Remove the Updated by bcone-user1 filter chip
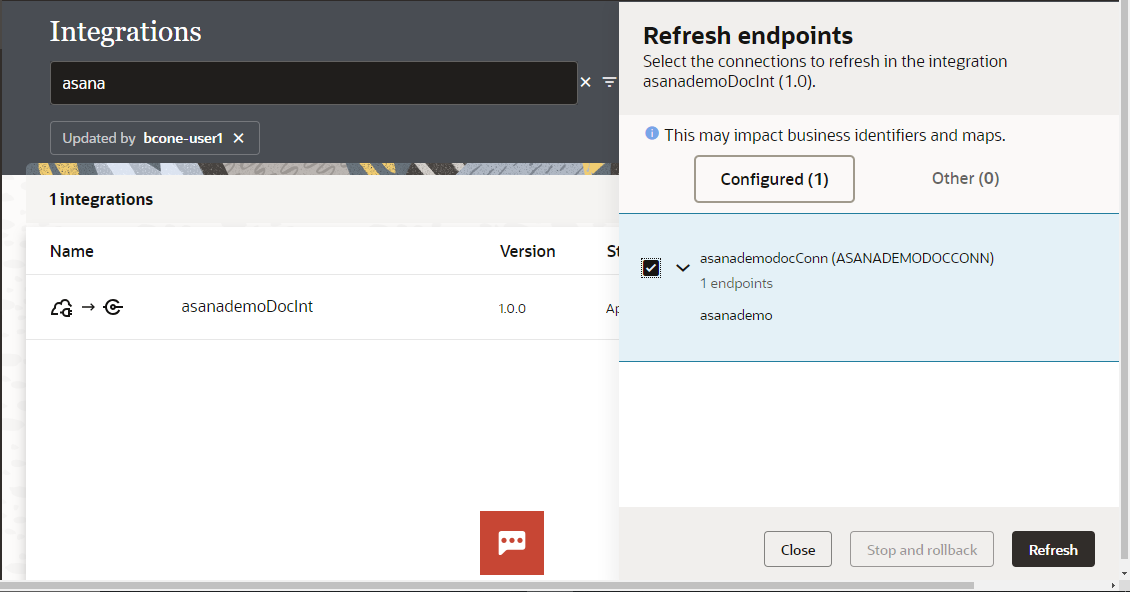 click(x=238, y=138)
